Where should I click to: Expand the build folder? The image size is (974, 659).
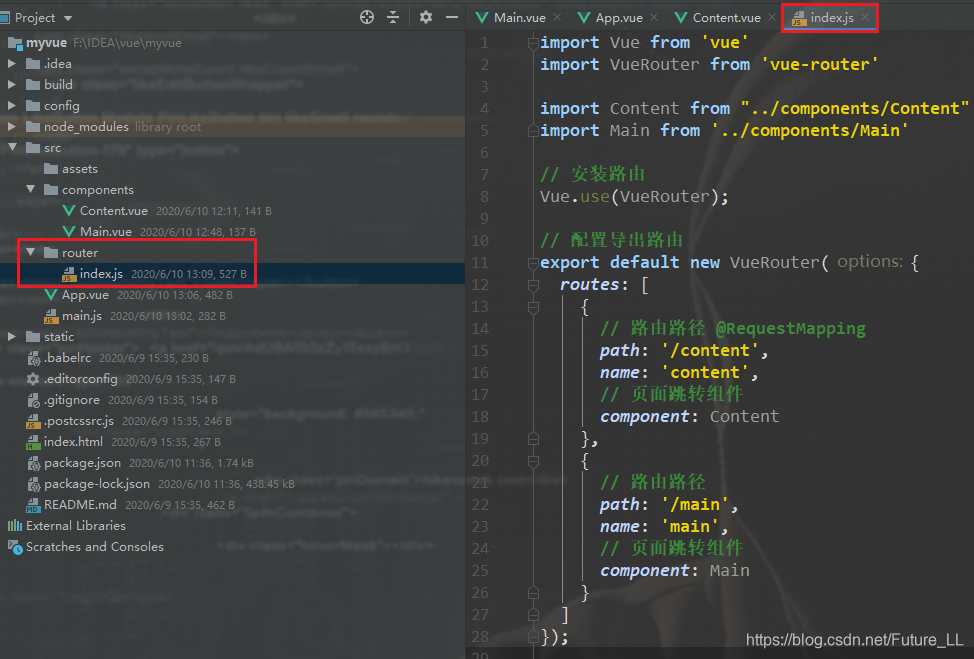[x=11, y=84]
